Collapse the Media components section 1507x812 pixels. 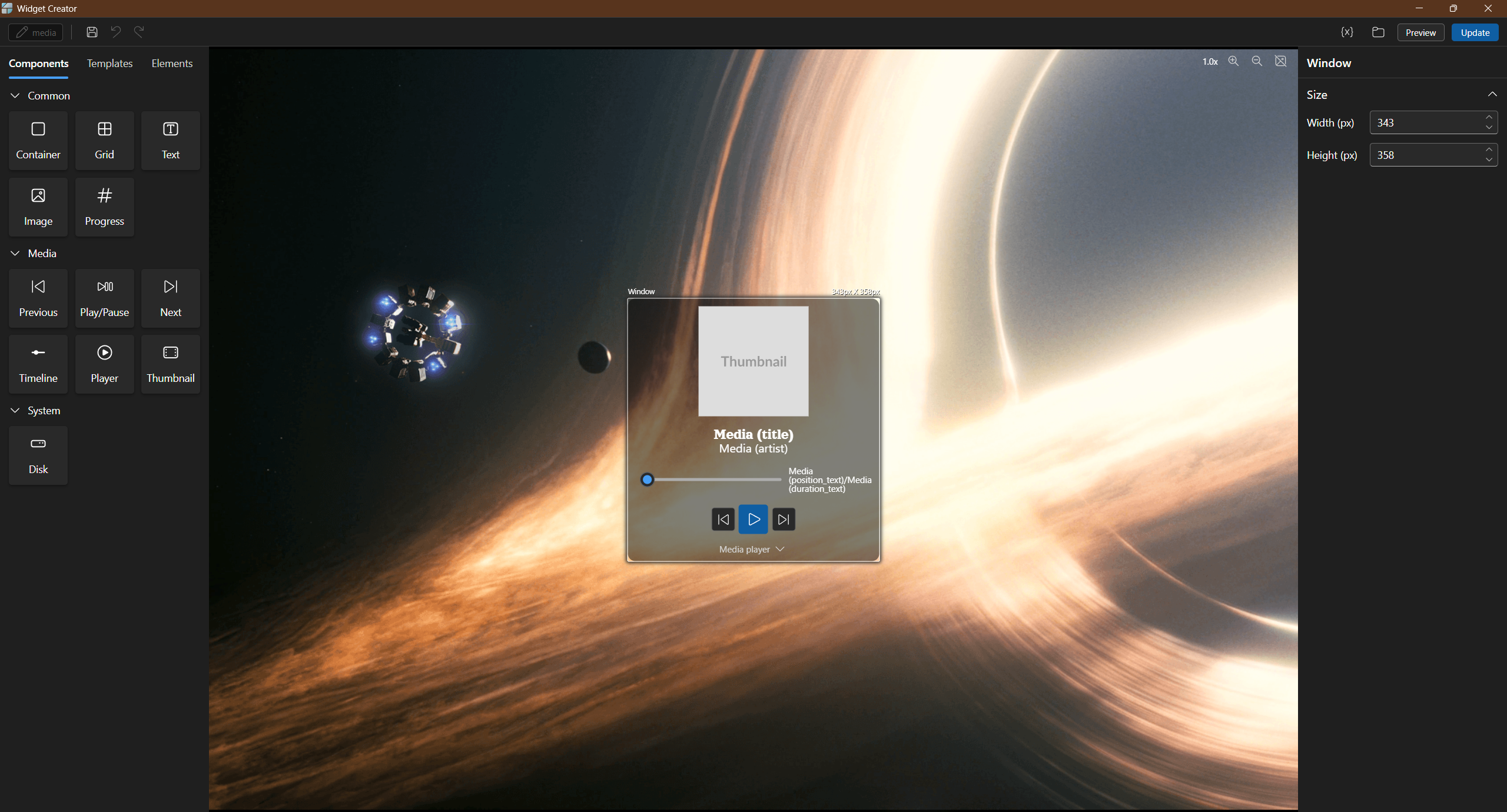pyautogui.click(x=14, y=253)
